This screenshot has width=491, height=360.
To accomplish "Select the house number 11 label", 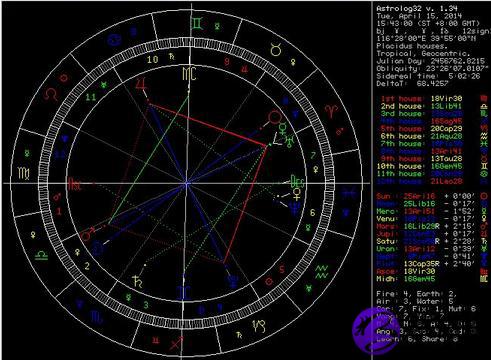I will (91, 97).
